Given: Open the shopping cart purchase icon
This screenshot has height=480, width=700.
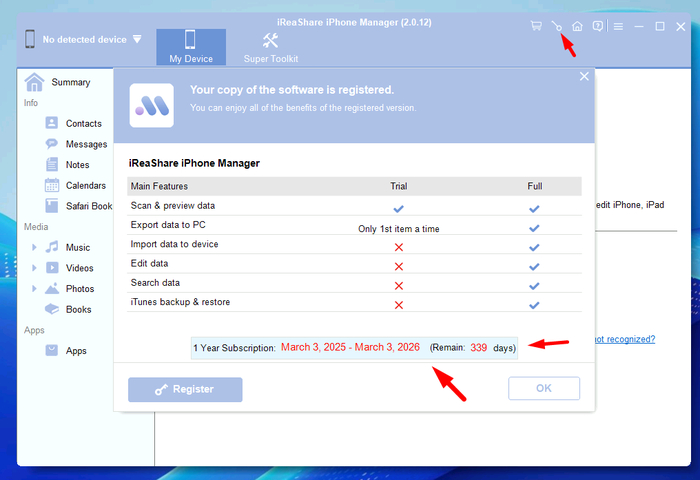Looking at the screenshot, I should [536, 26].
